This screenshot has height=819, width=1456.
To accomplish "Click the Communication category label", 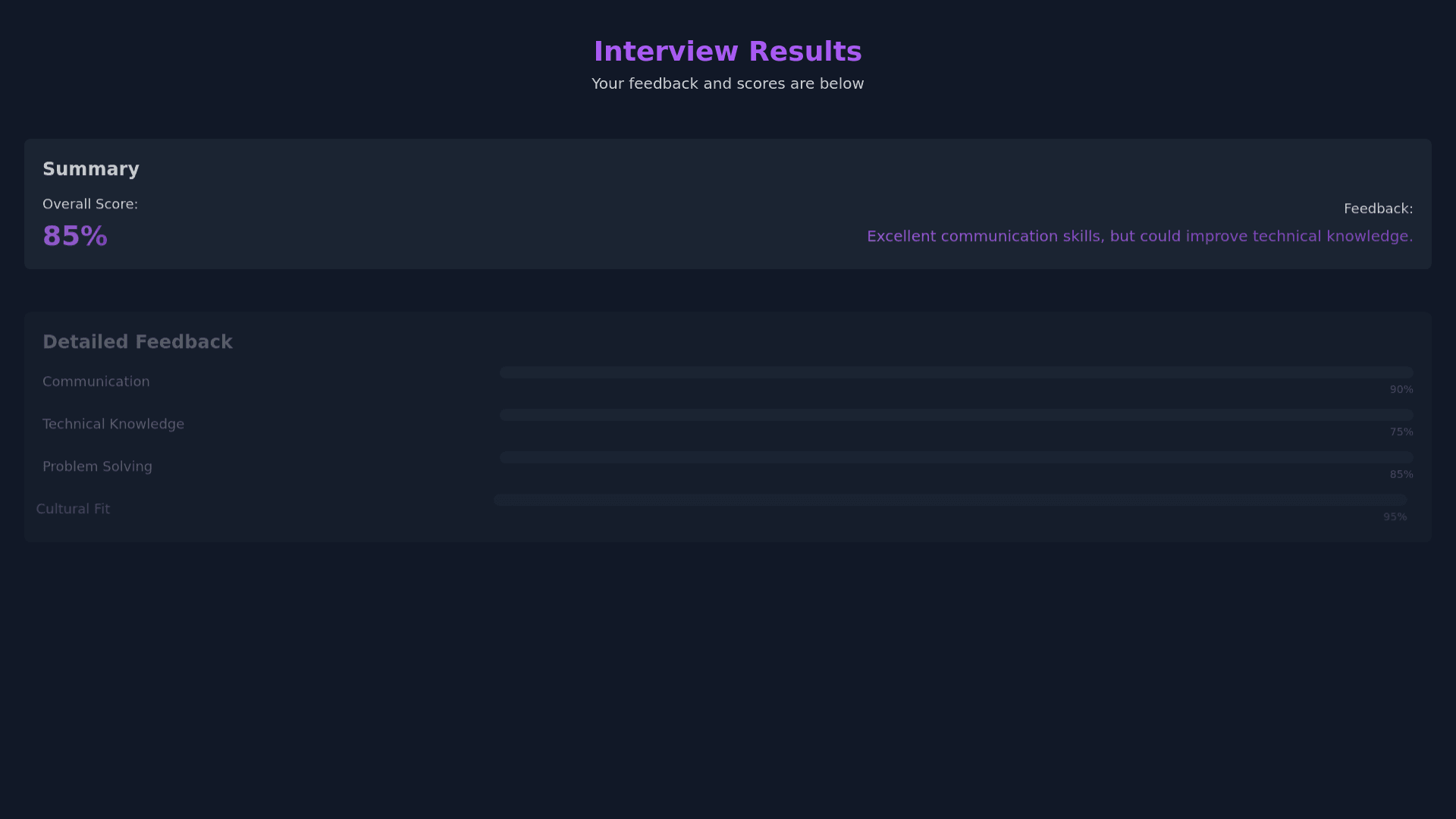I will click(96, 381).
